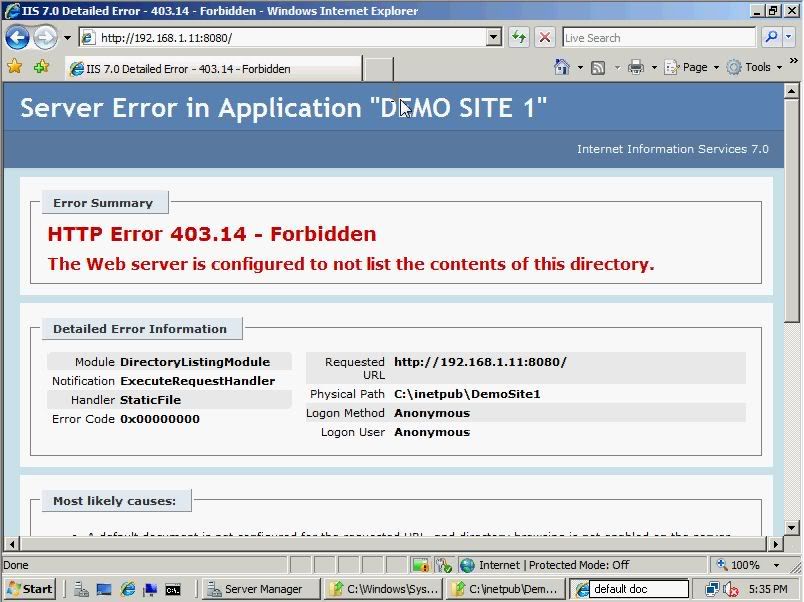Click the green Refresh page icon
This screenshot has height=602, width=804.
click(x=519, y=37)
